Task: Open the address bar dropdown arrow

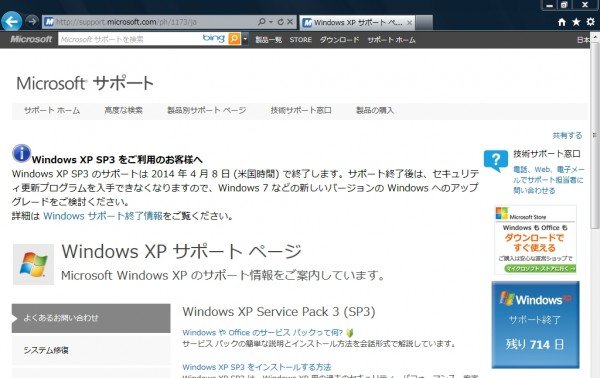Action: (x=271, y=22)
